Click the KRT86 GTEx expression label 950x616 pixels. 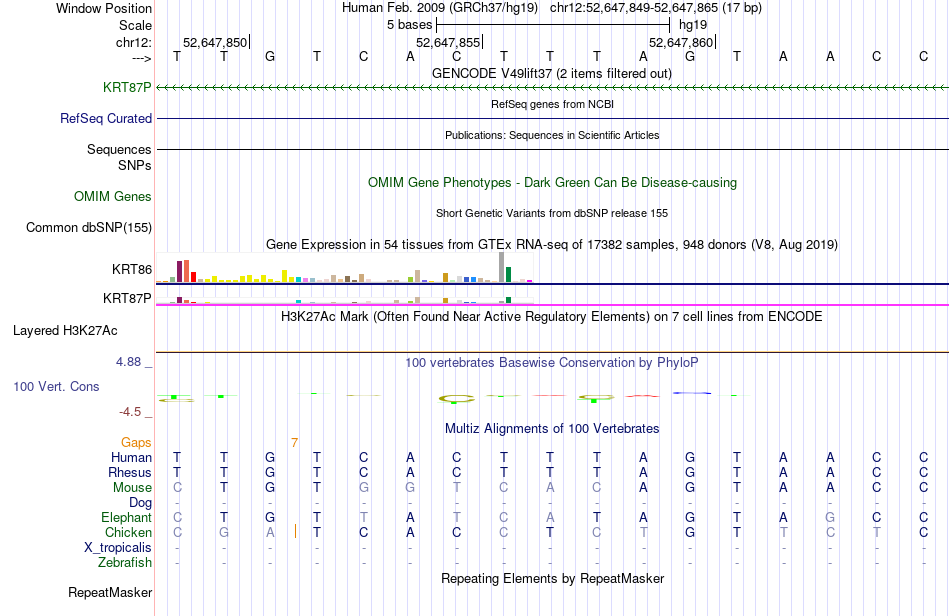tap(131, 270)
